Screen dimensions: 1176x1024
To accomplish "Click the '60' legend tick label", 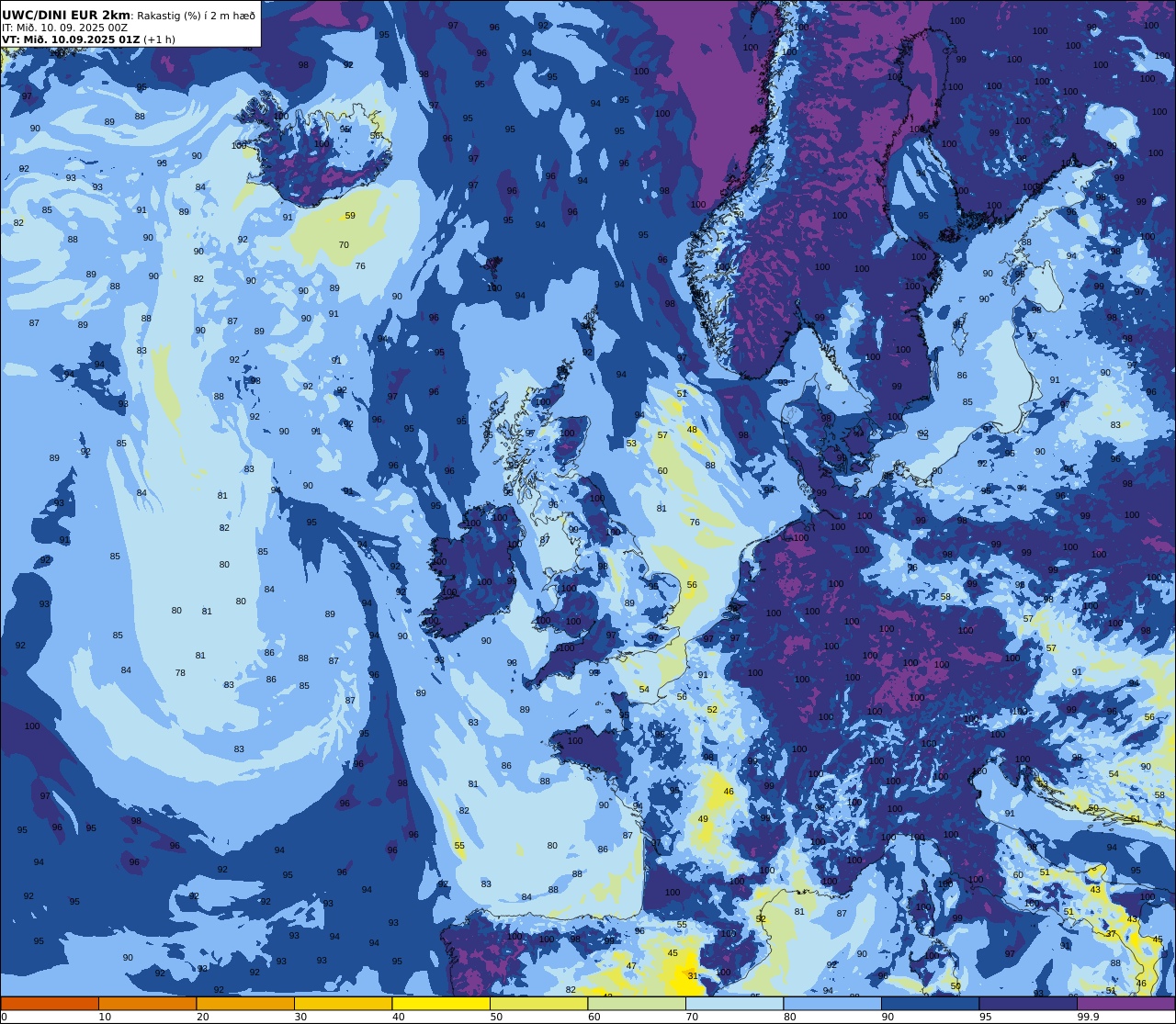I will coord(594,1017).
